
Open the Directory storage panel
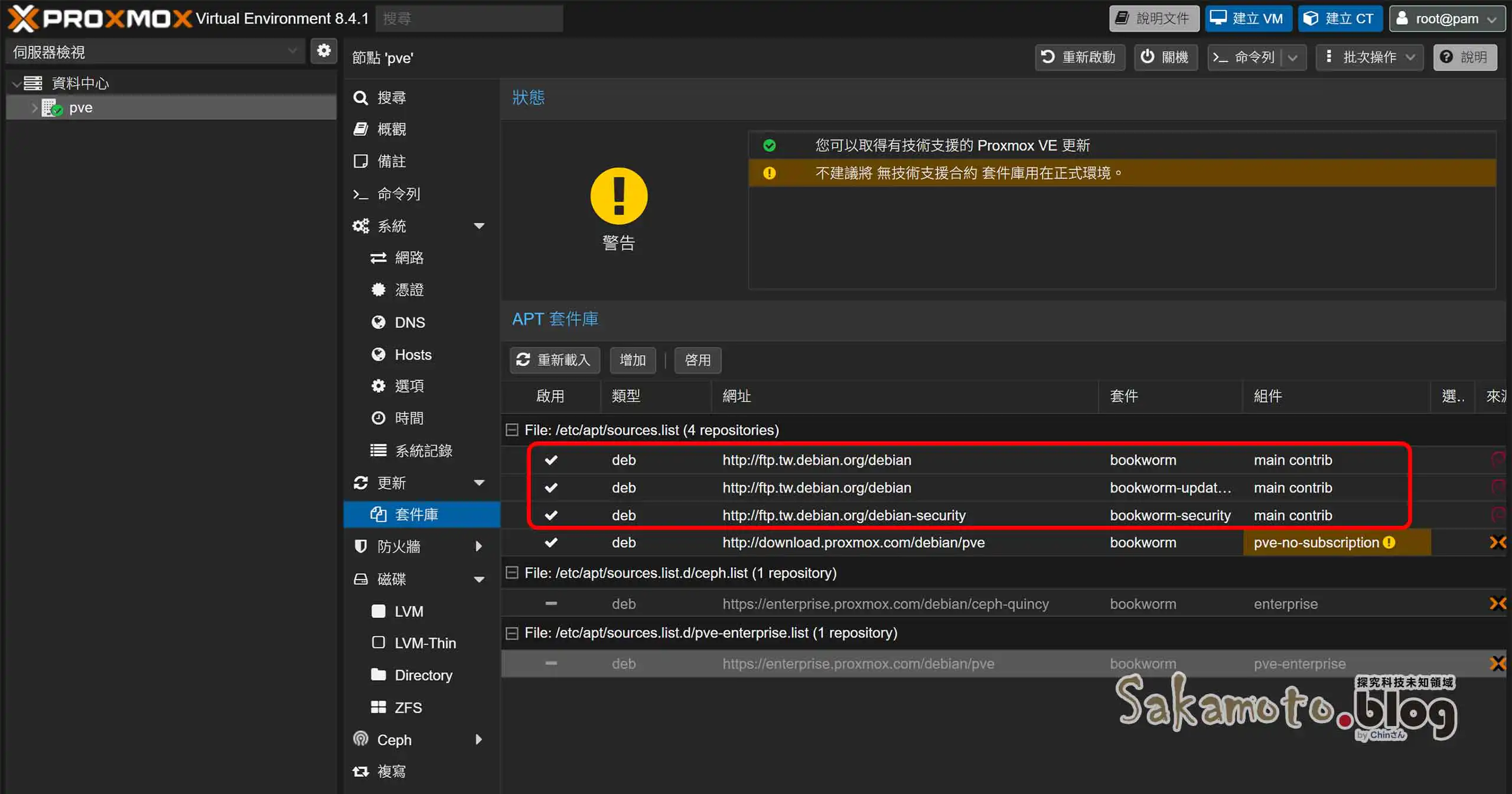[379, 675]
